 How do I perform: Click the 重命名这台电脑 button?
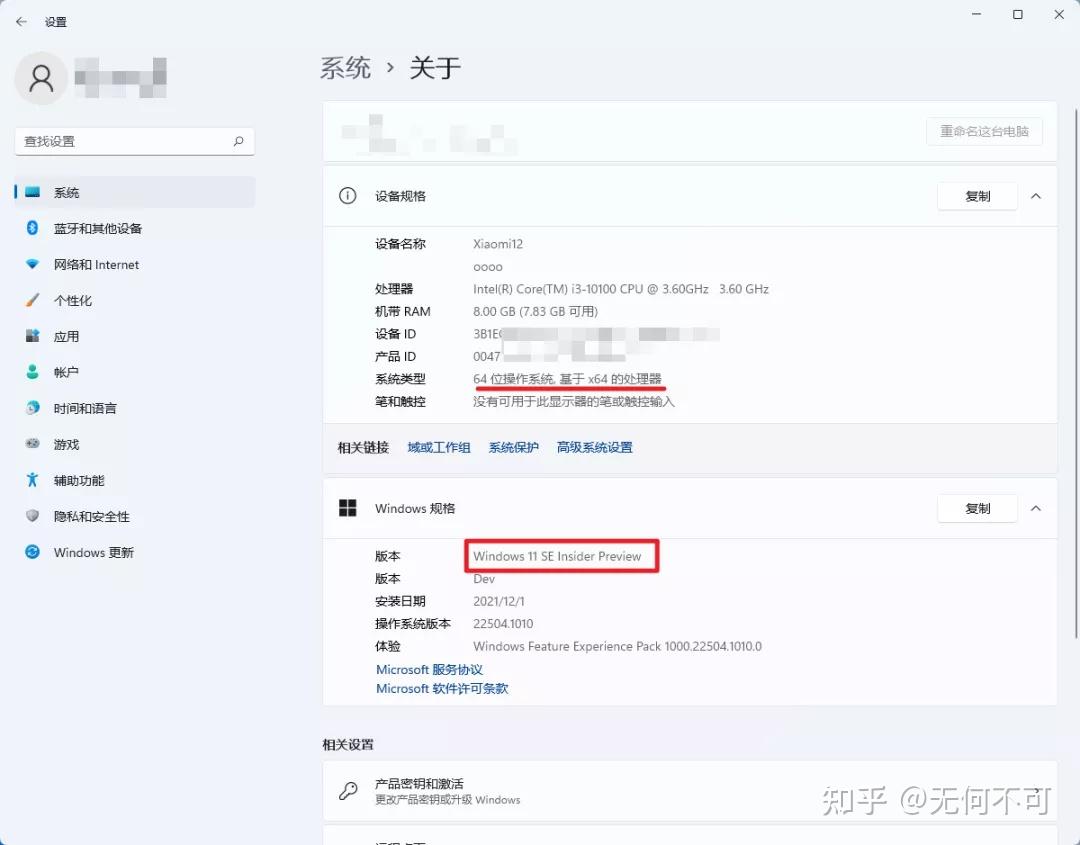pyautogui.click(x=984, y=131)
